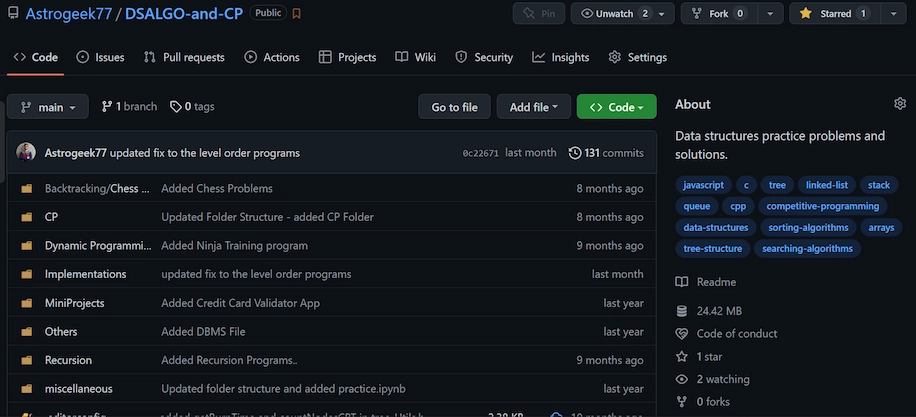Open the dropdown arrow next to Starred
Image resolution: width=916 pixels, height=417 pixels.
click(894, 13)
